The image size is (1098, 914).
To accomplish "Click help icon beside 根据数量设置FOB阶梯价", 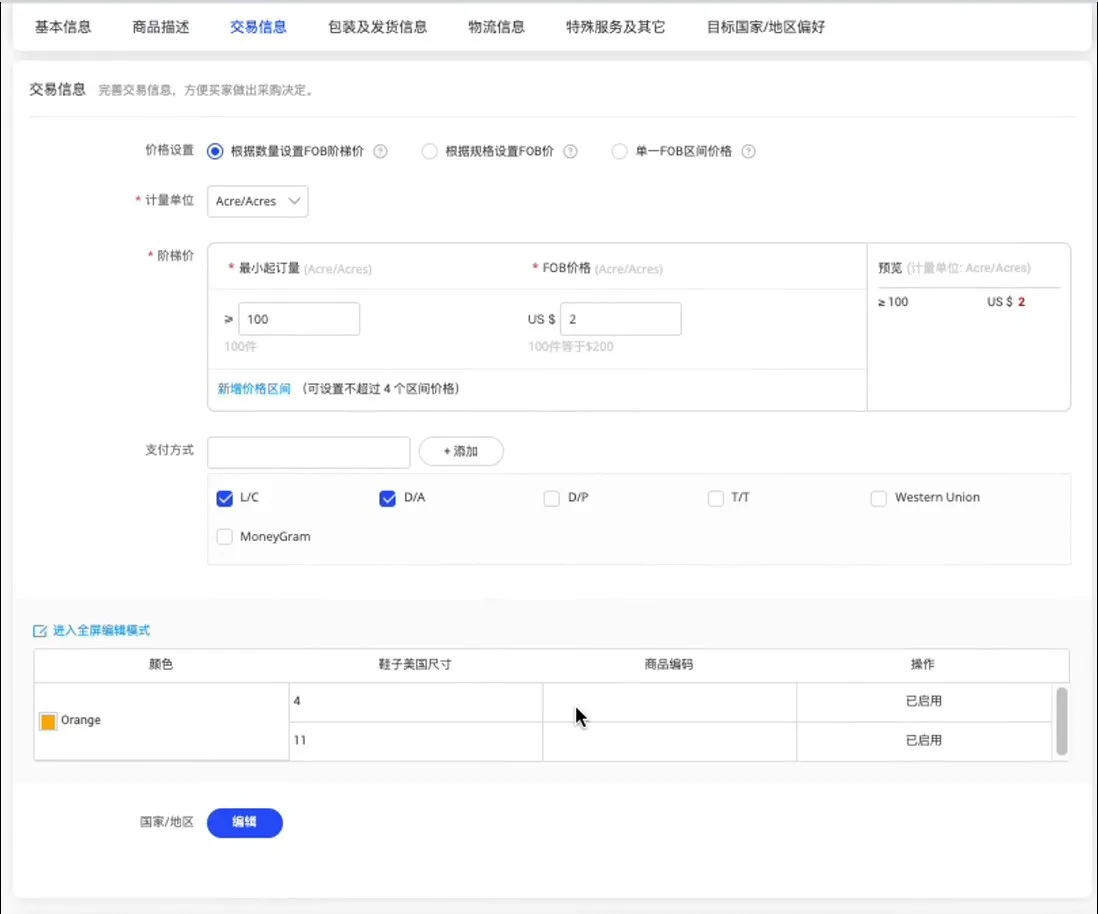I will click(380, 152).
